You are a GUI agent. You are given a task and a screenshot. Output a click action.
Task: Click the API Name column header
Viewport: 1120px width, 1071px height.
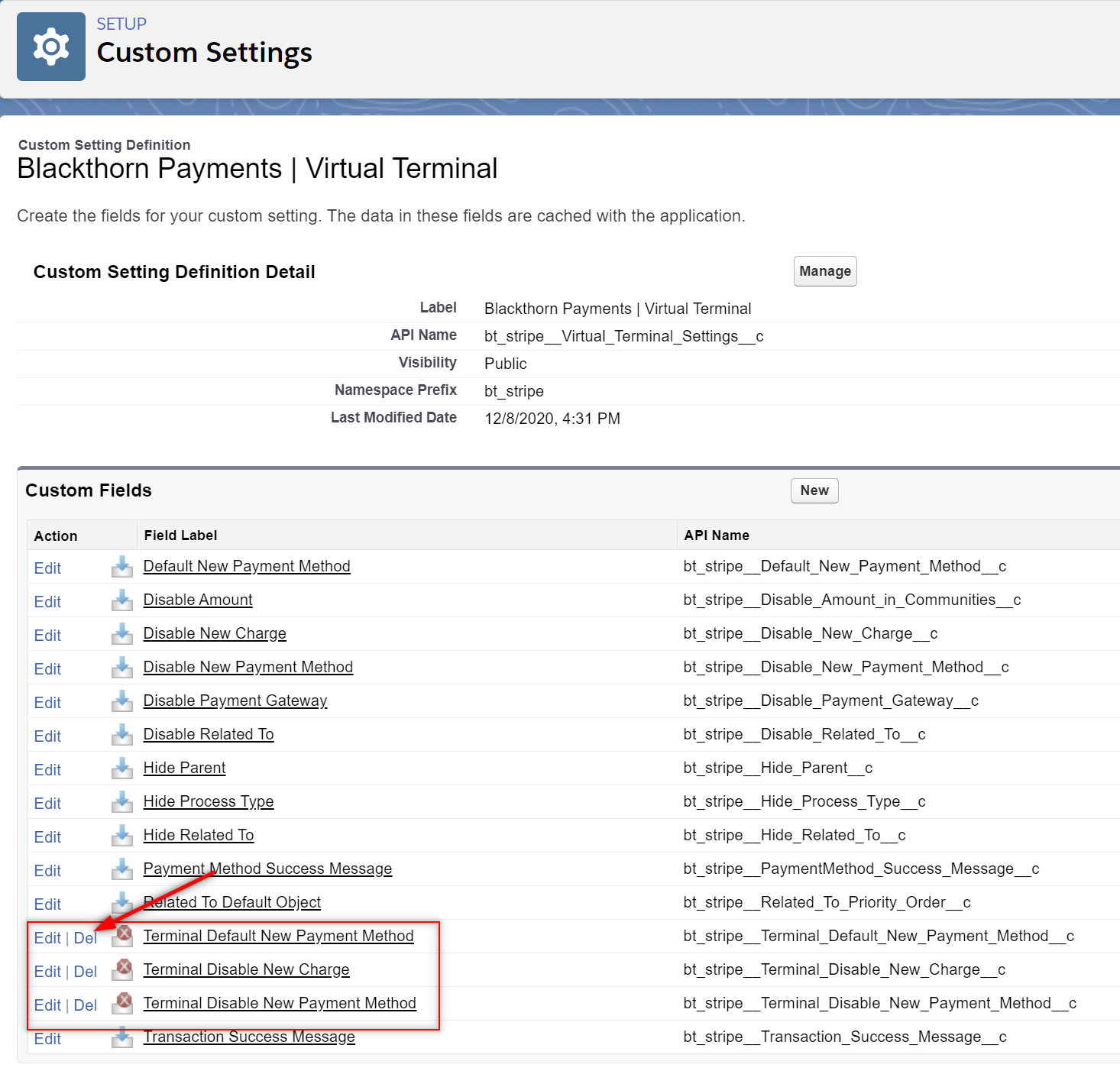coord(717,535)
